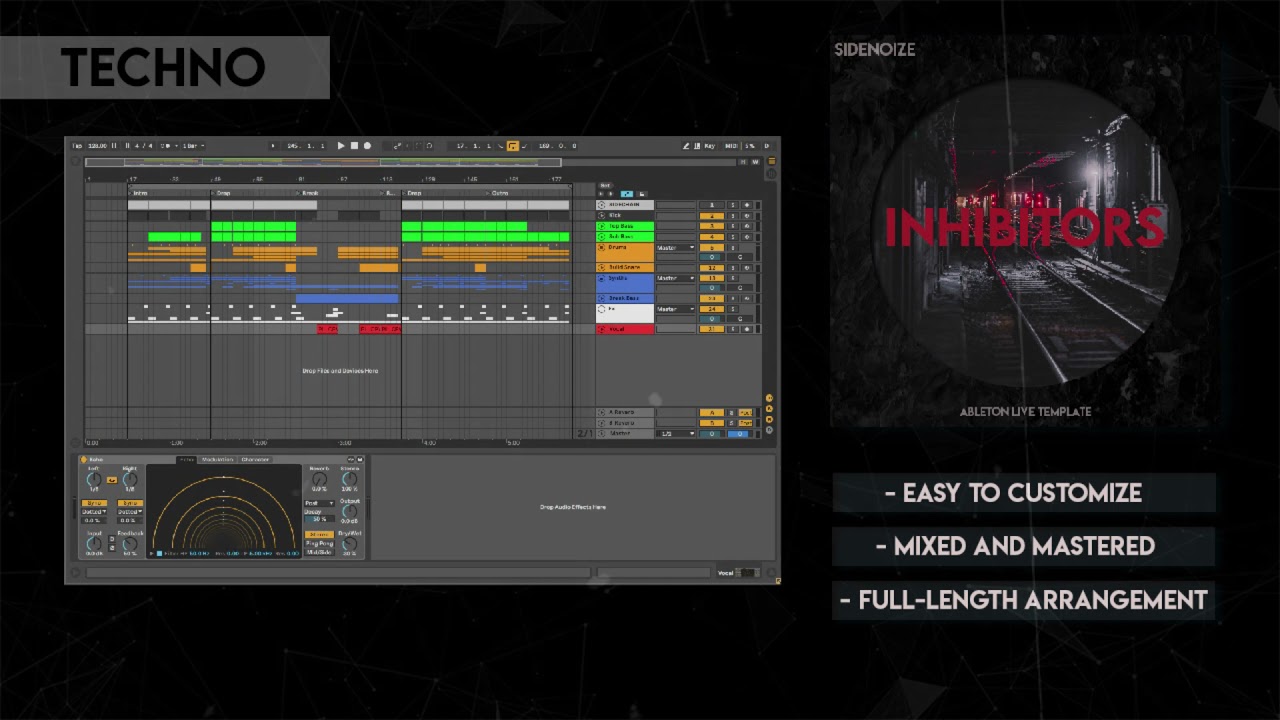Show Track Delay via D button

(769, 430)
